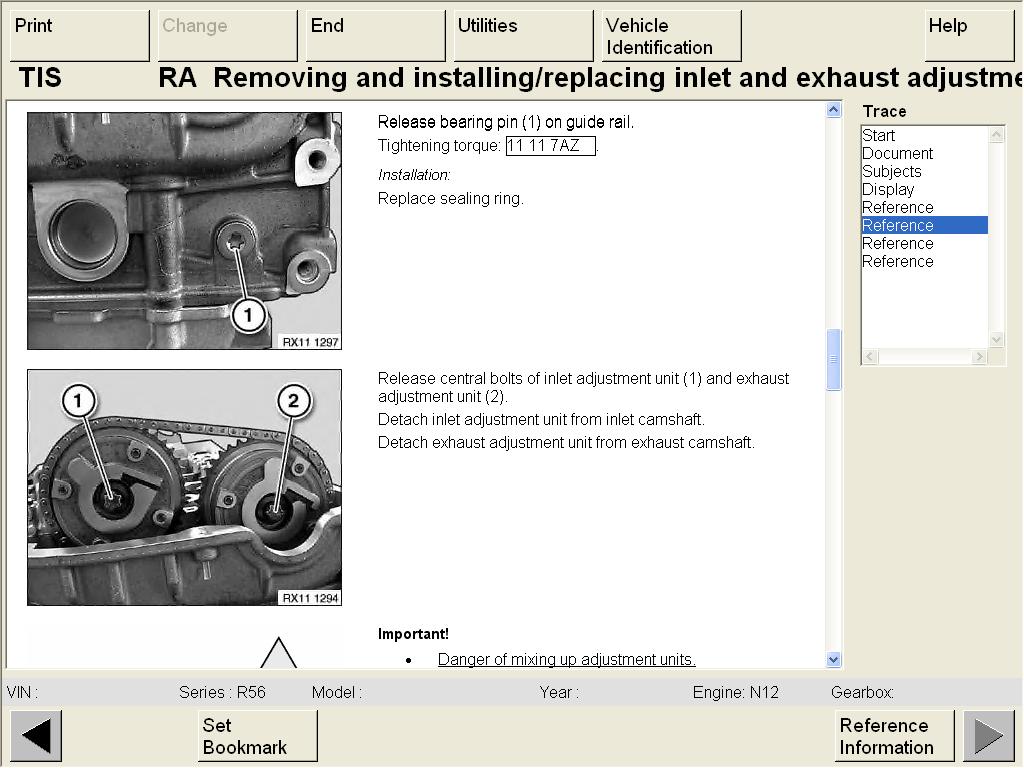Select 'Start' in the Trace list
The height and width of the screenshot is (768, 1024).
coord(879,136)
